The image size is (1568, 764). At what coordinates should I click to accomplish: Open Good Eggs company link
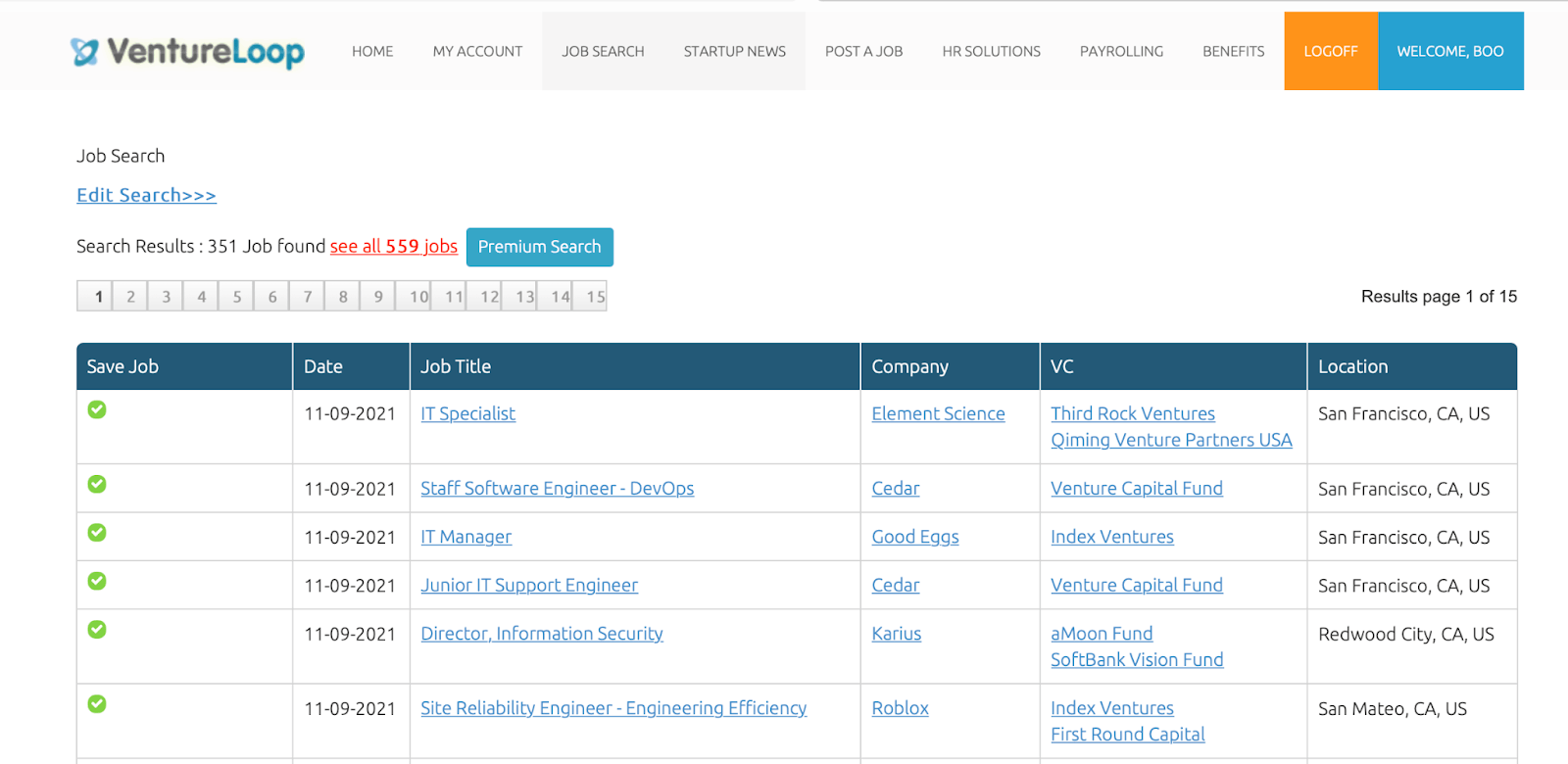915,537
